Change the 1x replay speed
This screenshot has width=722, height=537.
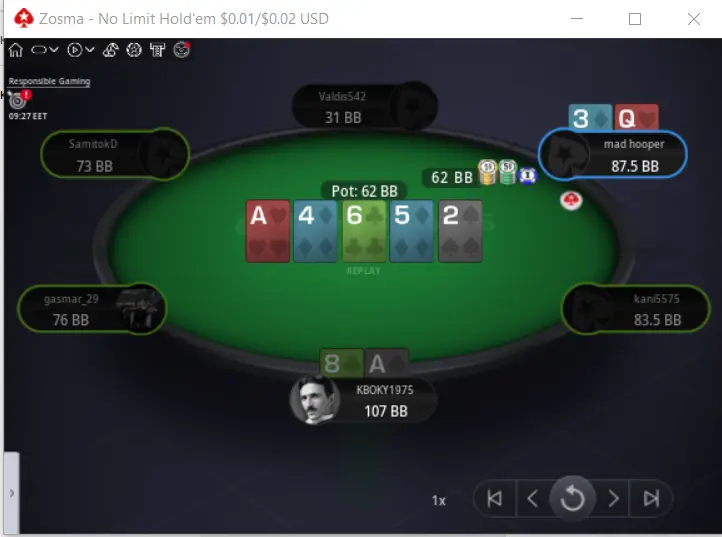[x=439, y=501]
